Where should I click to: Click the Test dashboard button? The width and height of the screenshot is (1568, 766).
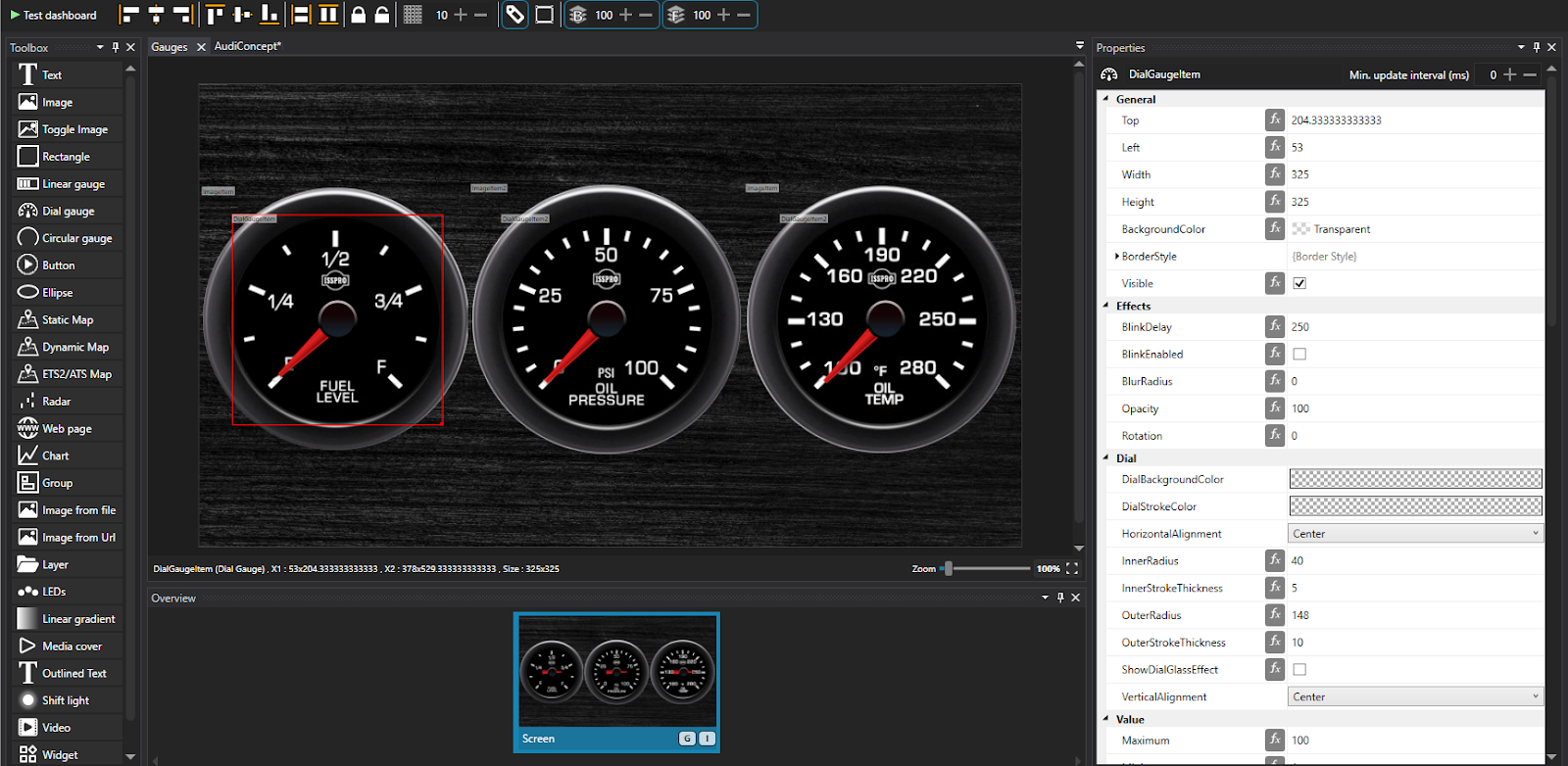point(53,15)
